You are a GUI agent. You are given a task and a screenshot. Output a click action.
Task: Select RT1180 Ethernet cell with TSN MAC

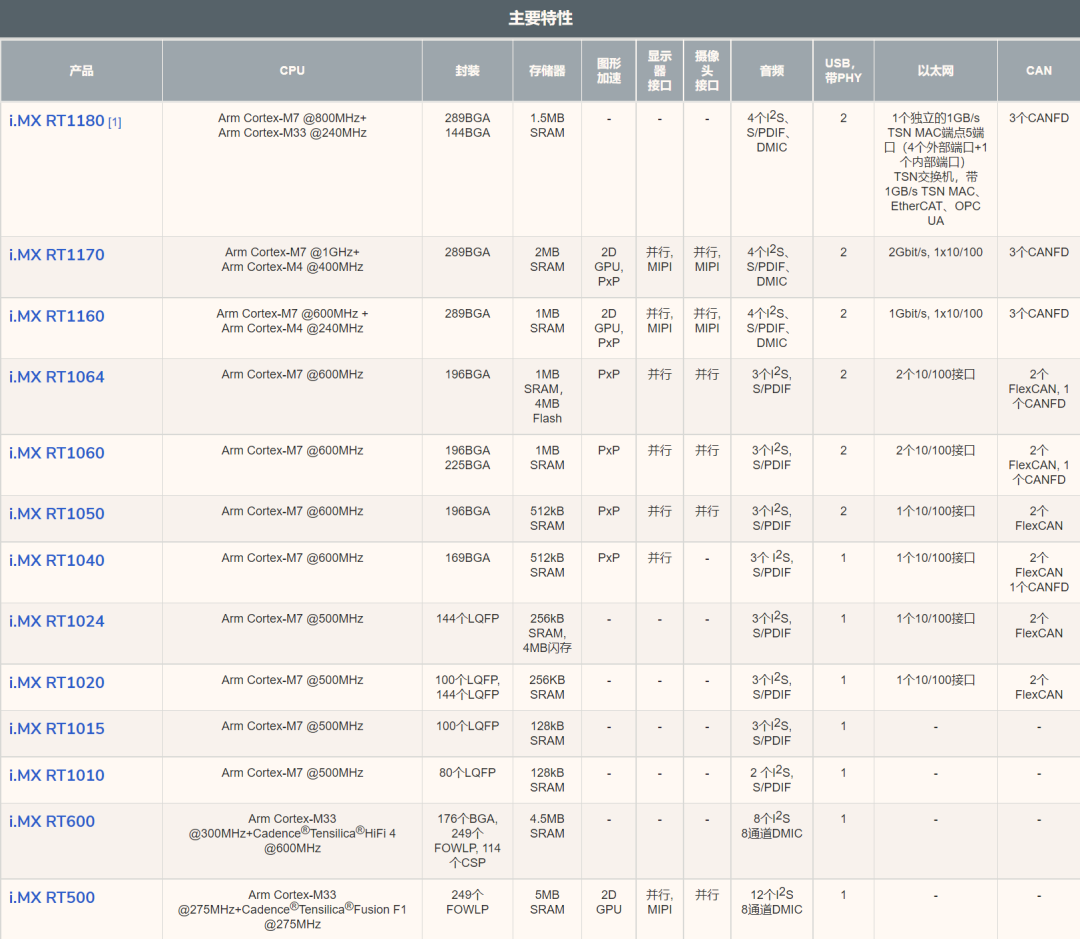[935, 169]
